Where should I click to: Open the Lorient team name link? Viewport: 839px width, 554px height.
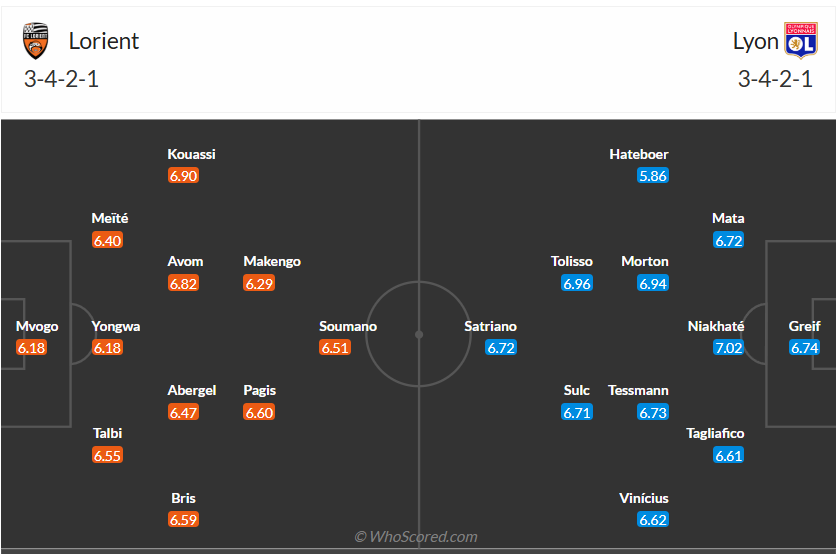coord(104,41)
